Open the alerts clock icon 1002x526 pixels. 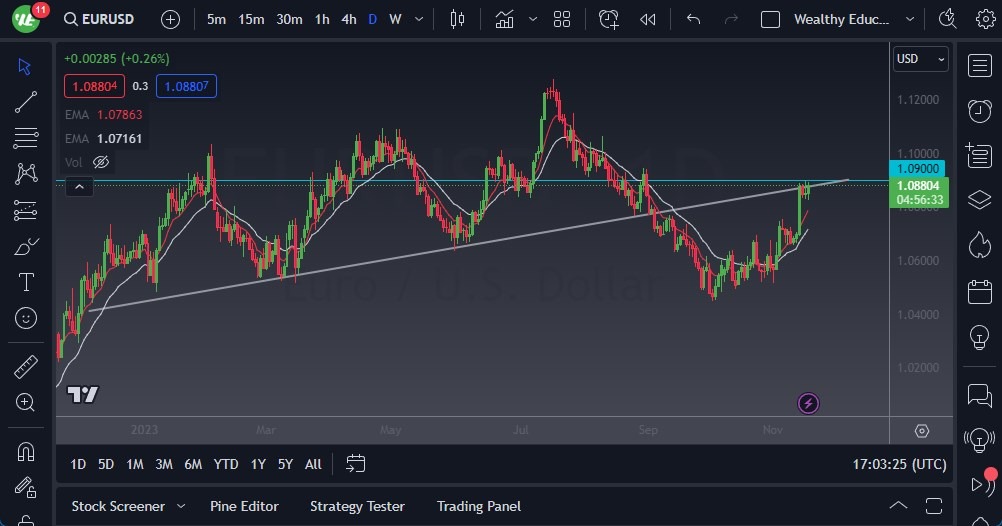pyautogui.click(x=979, y=111)
